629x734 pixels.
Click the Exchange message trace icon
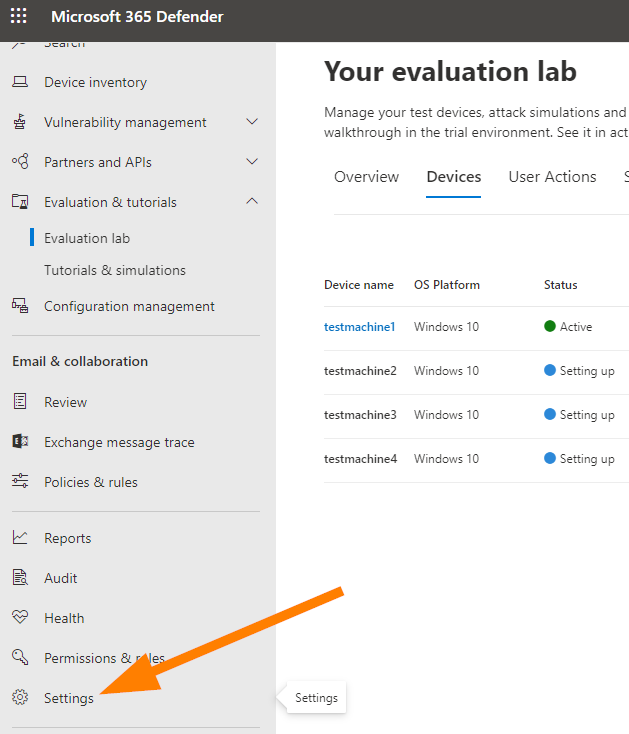click(20, 441)
